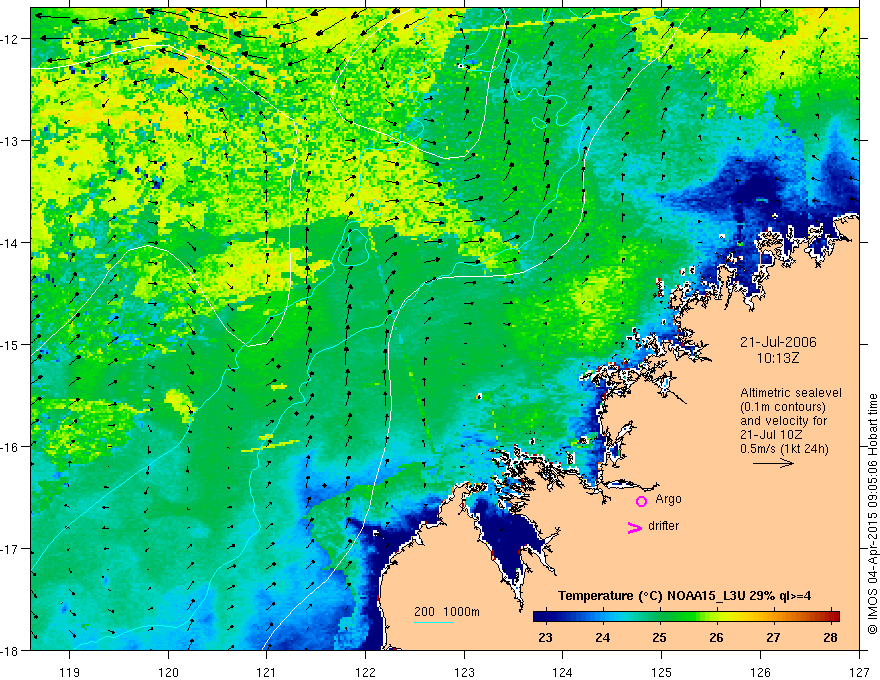Click the latitude axis label '-17'
Viewport: 880px width, 680px height.
pos(11,549)
